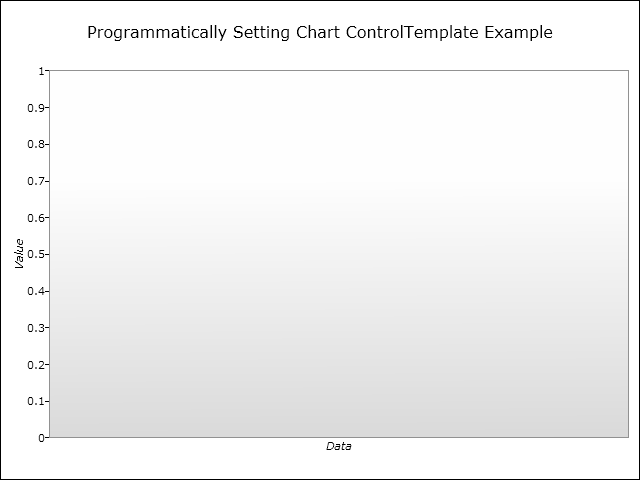Select the 0.9 axis label
640x480 pixels.
[36, 108]
